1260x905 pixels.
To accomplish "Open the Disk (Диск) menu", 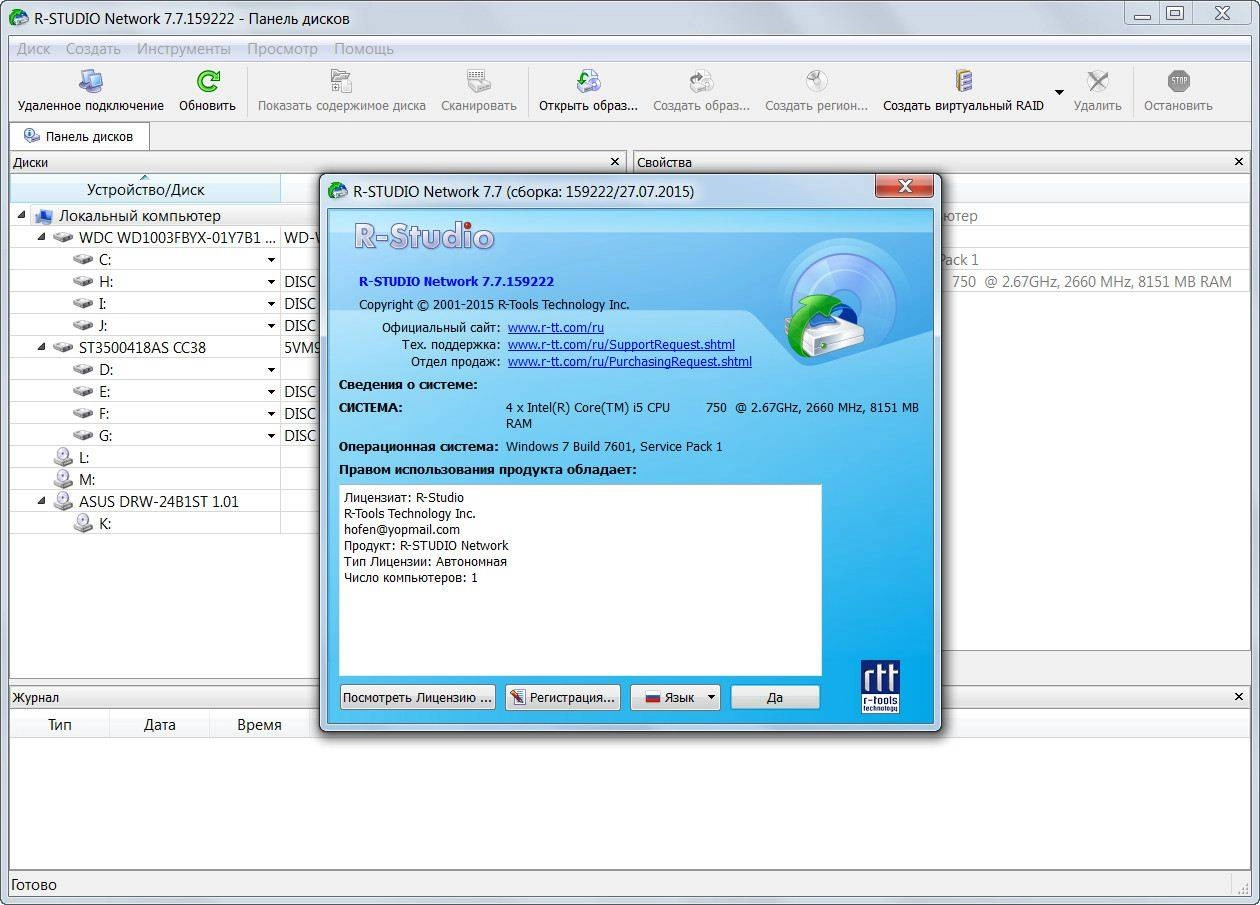I will (34, 49).
